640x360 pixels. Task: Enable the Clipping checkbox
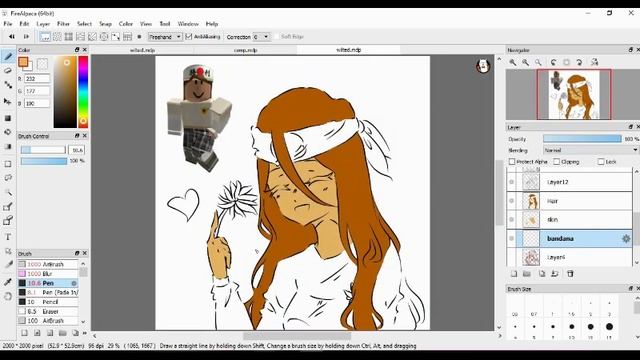[x=556, y=162]
